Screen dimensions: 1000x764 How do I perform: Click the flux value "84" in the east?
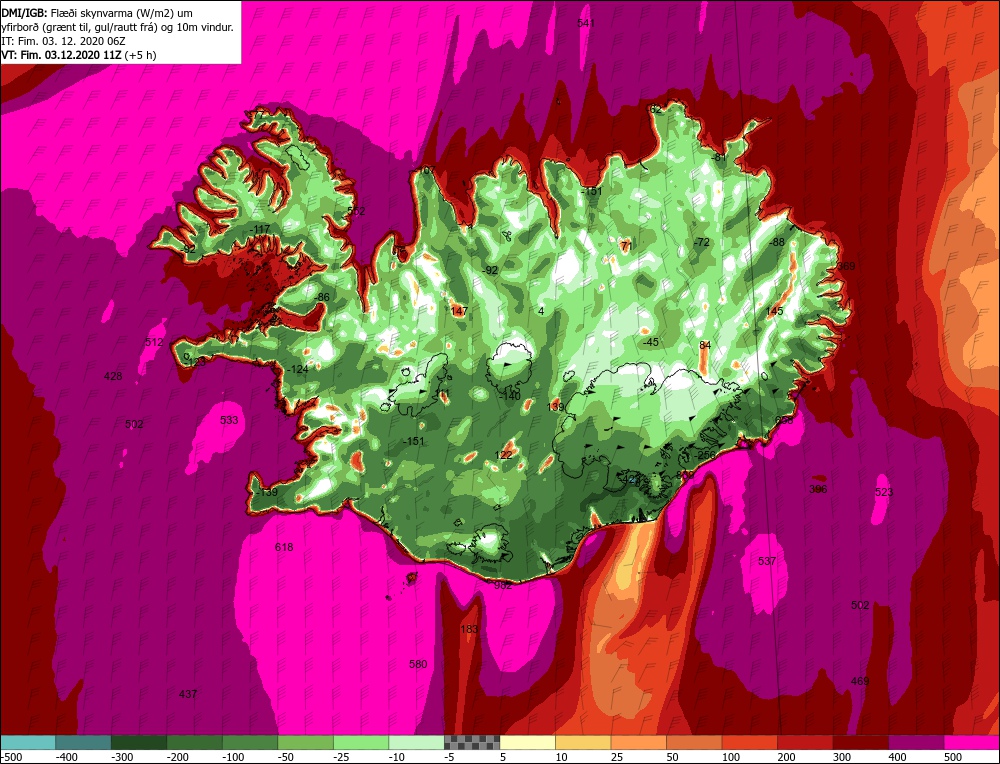click(705, 345)
